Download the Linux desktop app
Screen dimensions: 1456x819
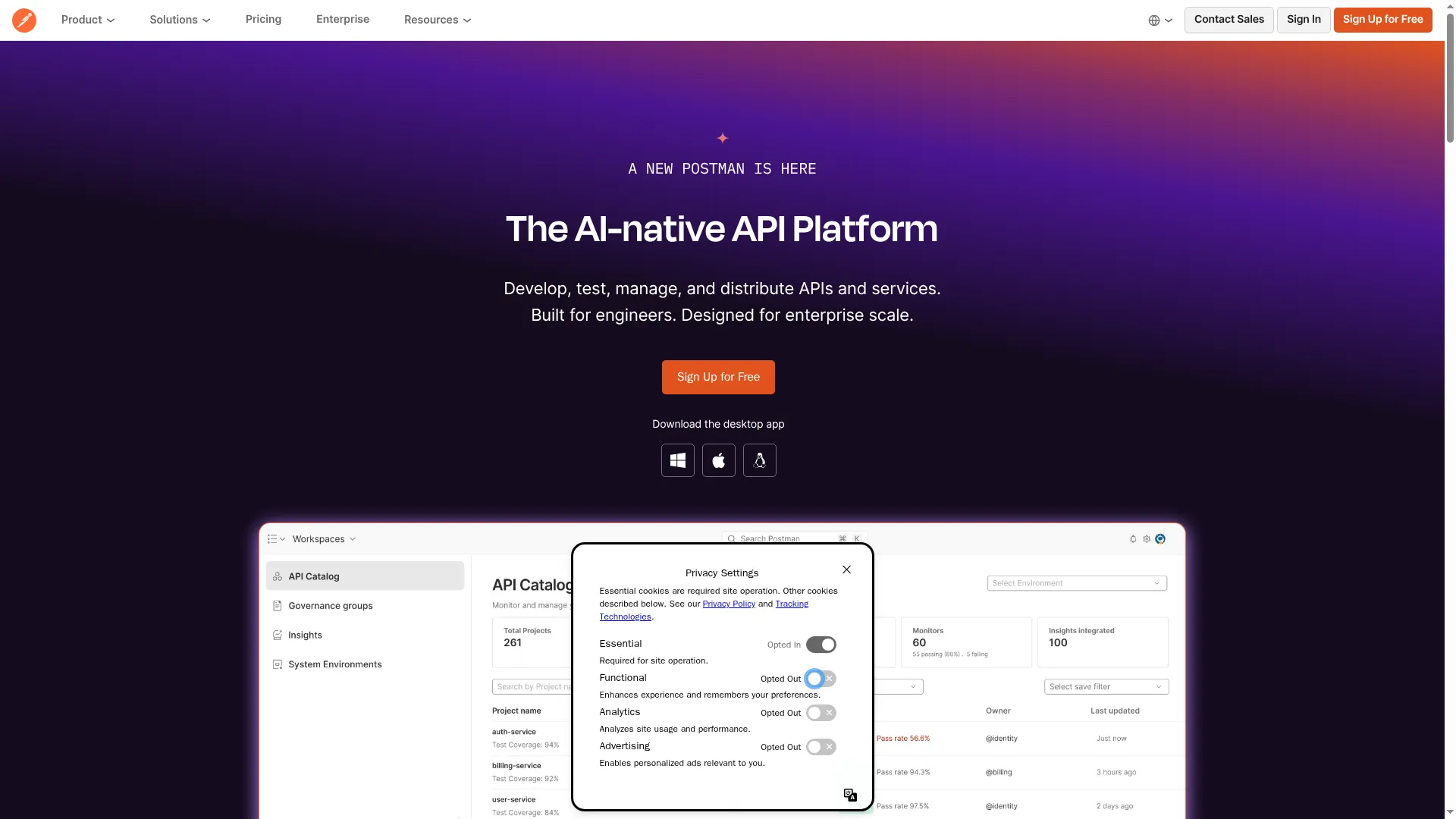click(760, 460)
